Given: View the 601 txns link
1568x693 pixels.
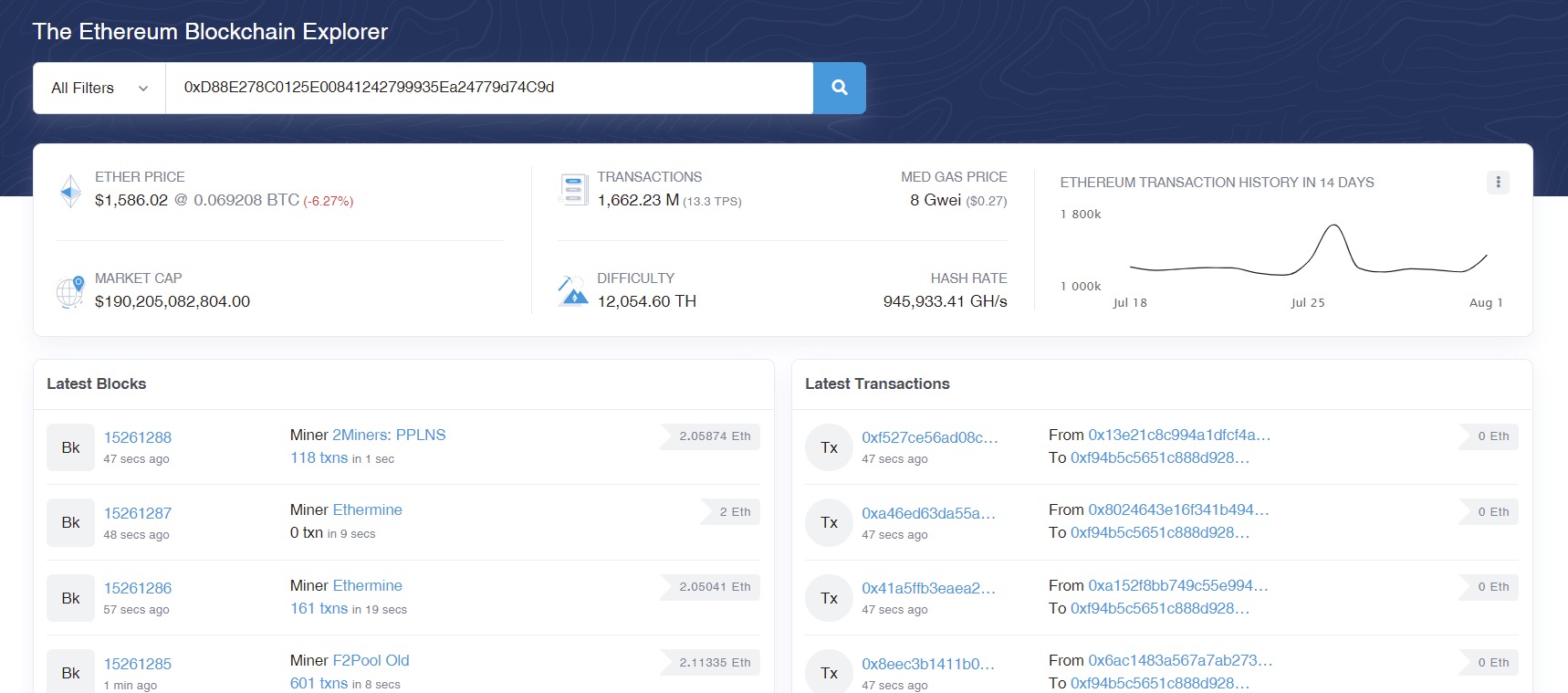Looking at the screenshot, I should (x=319, y=683).
